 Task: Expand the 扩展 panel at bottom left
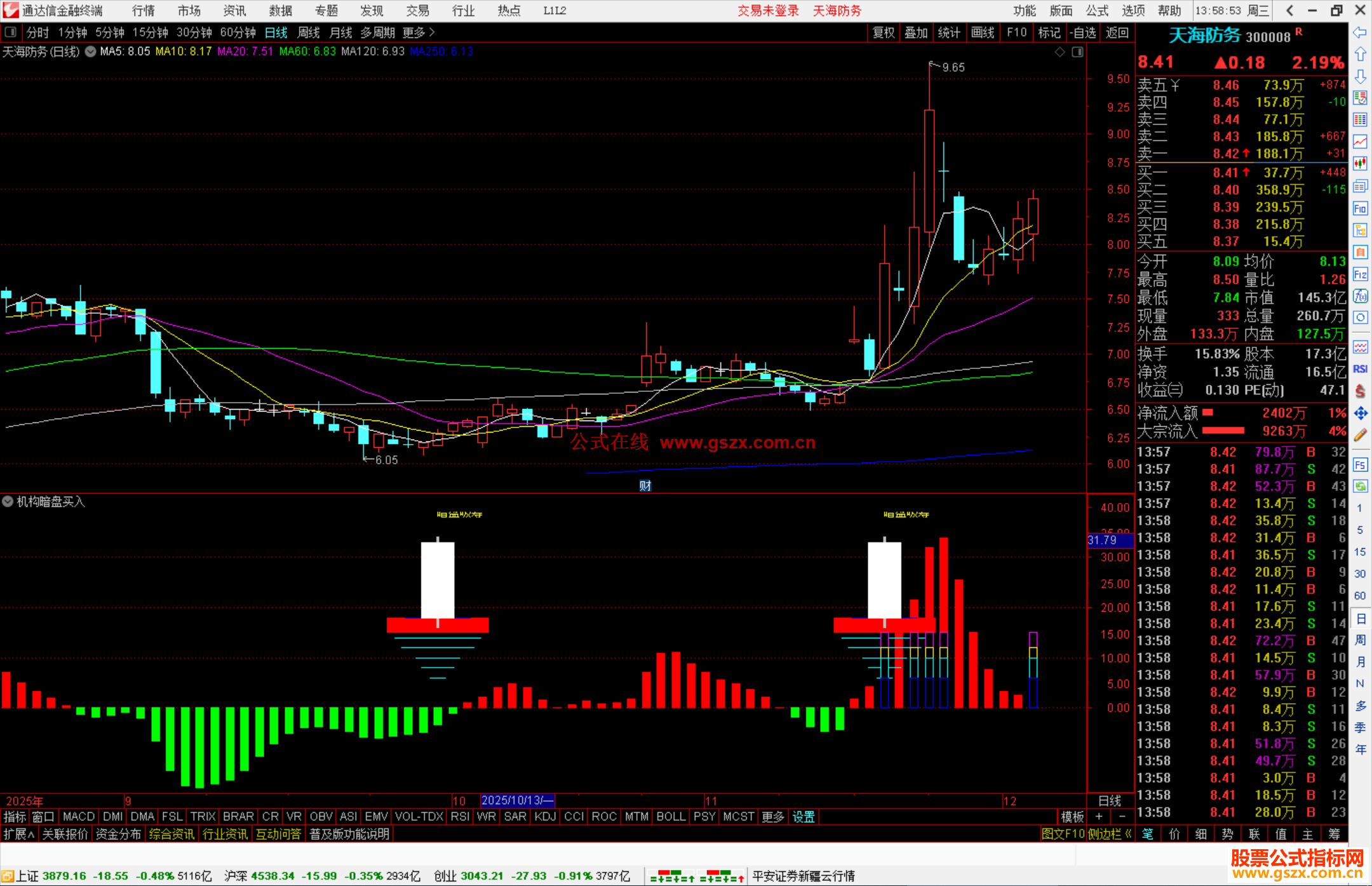(x=18, y=834)
